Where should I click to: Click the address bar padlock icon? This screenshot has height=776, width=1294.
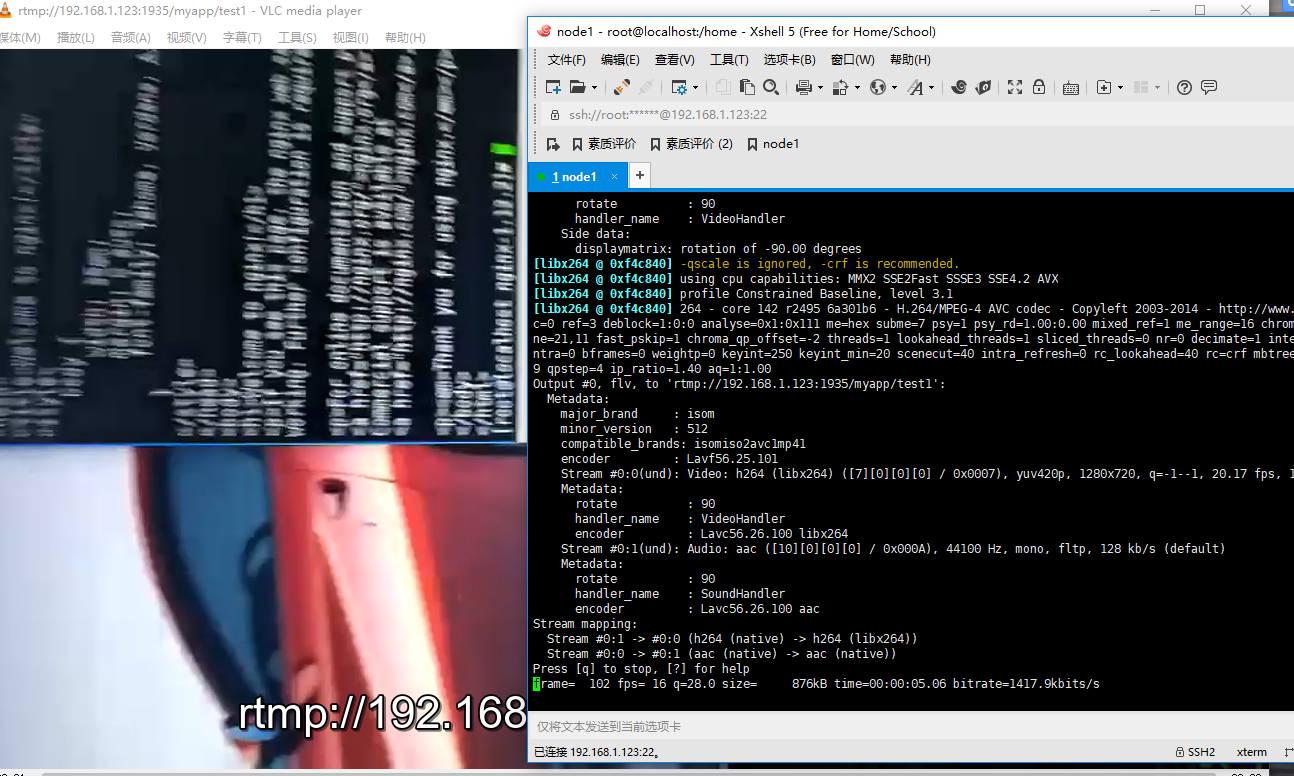click(x=554, y=115)
